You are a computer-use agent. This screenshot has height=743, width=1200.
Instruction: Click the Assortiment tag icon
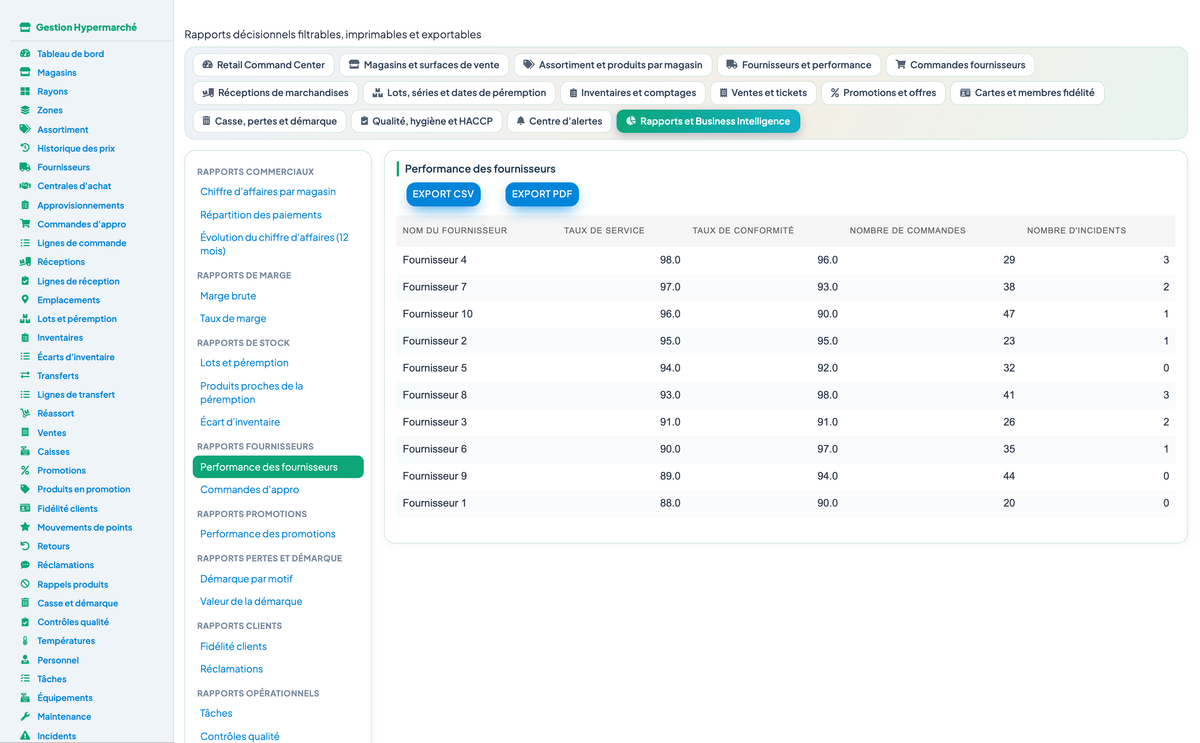[25, 129]
